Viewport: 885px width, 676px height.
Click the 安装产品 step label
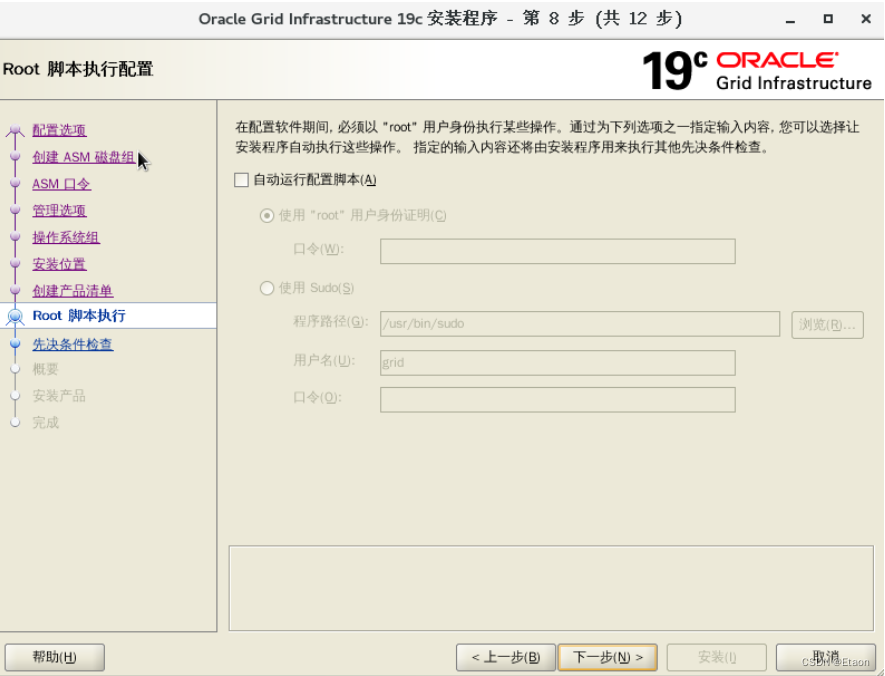pos(59,396)
